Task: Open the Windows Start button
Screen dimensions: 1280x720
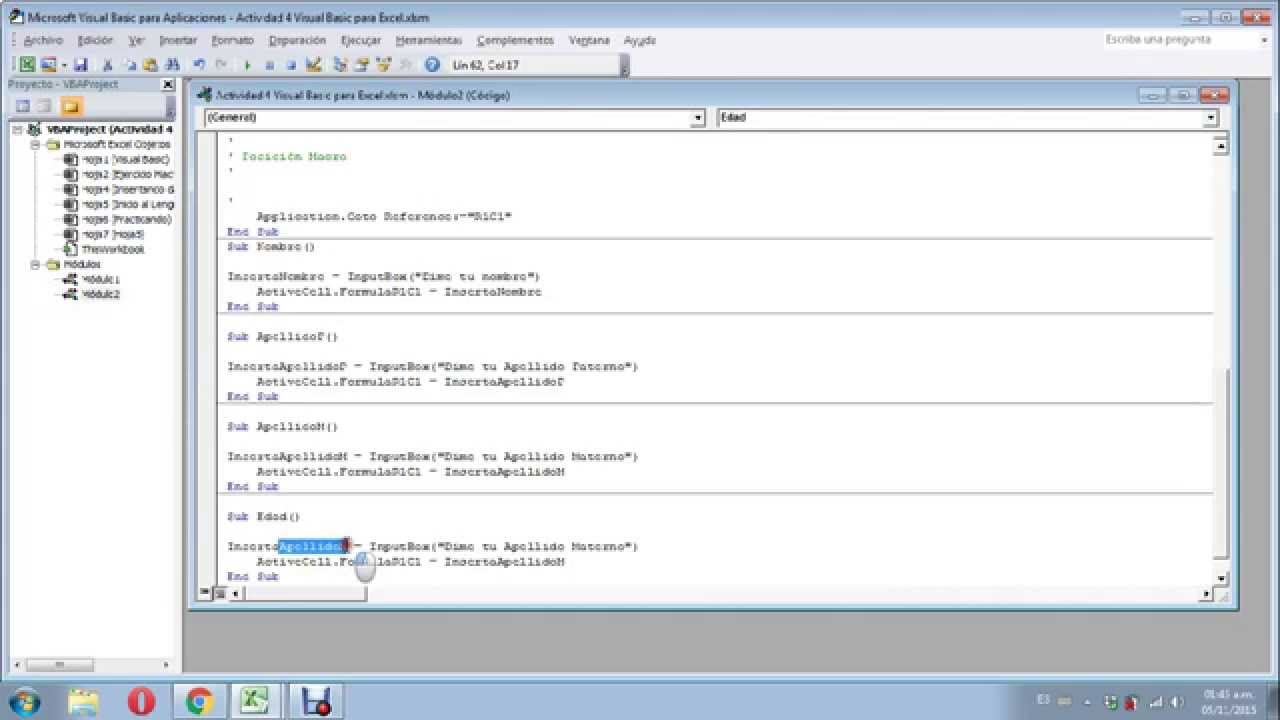Action: 23,701
